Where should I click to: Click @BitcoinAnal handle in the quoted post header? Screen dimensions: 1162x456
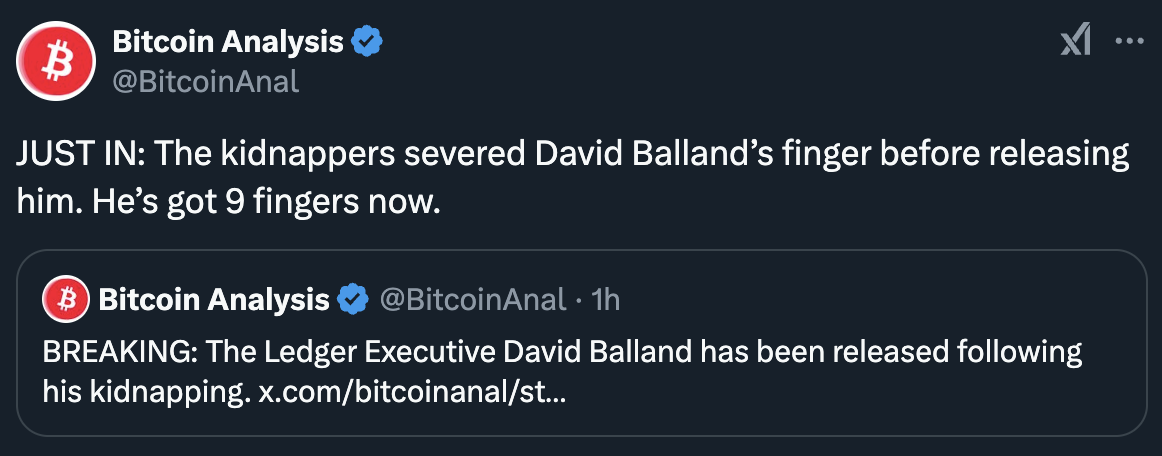473,300
